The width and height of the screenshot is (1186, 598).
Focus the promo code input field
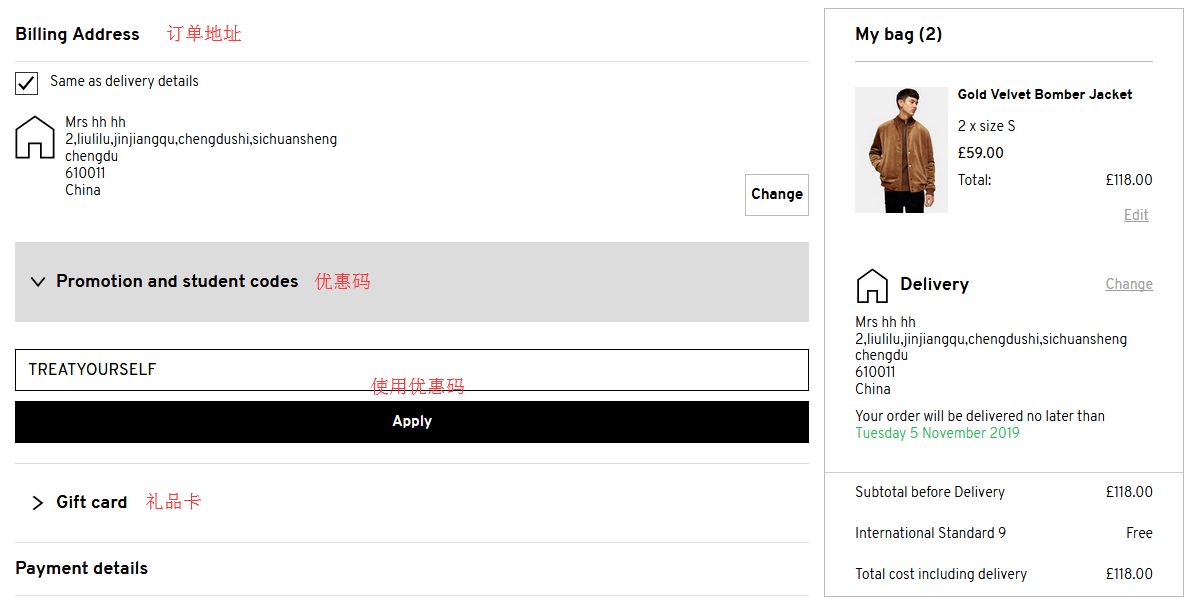coord(411,370)
